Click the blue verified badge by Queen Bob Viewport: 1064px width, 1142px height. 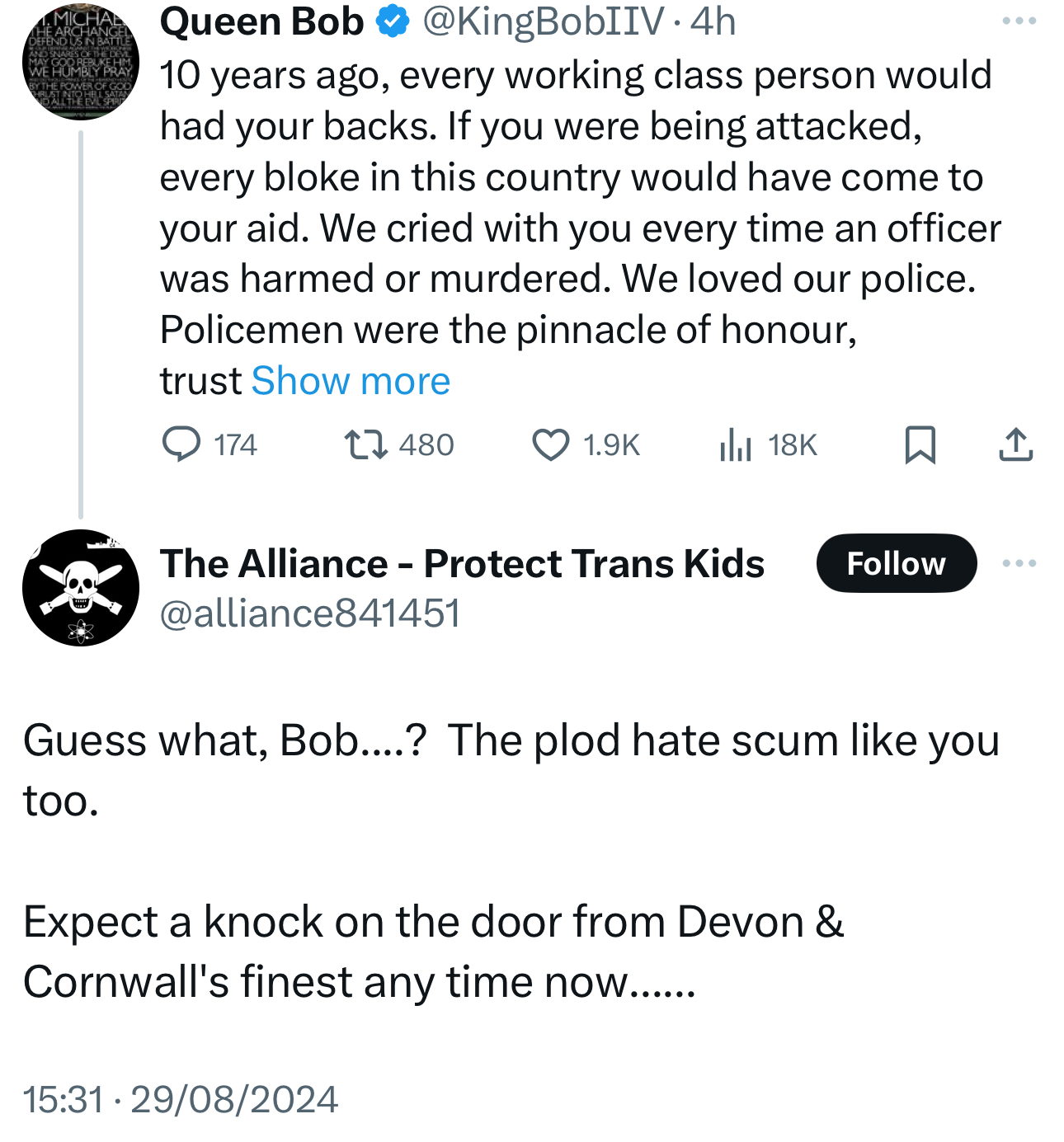(393, 22)
